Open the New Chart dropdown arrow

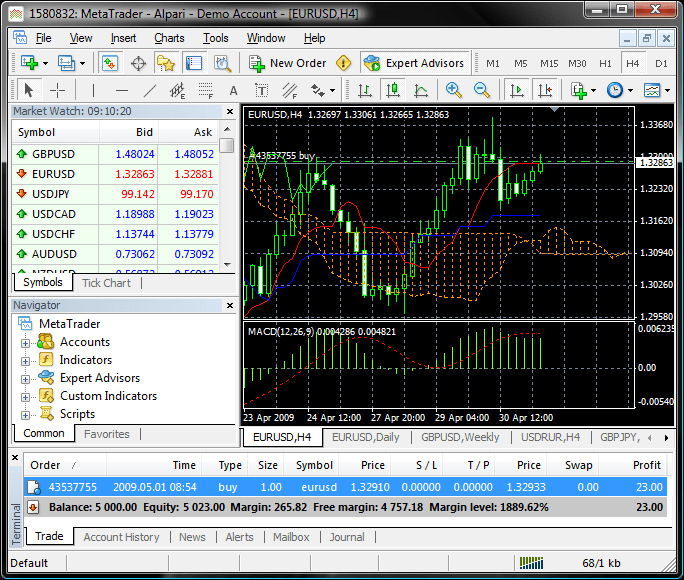tap(45, 64)
